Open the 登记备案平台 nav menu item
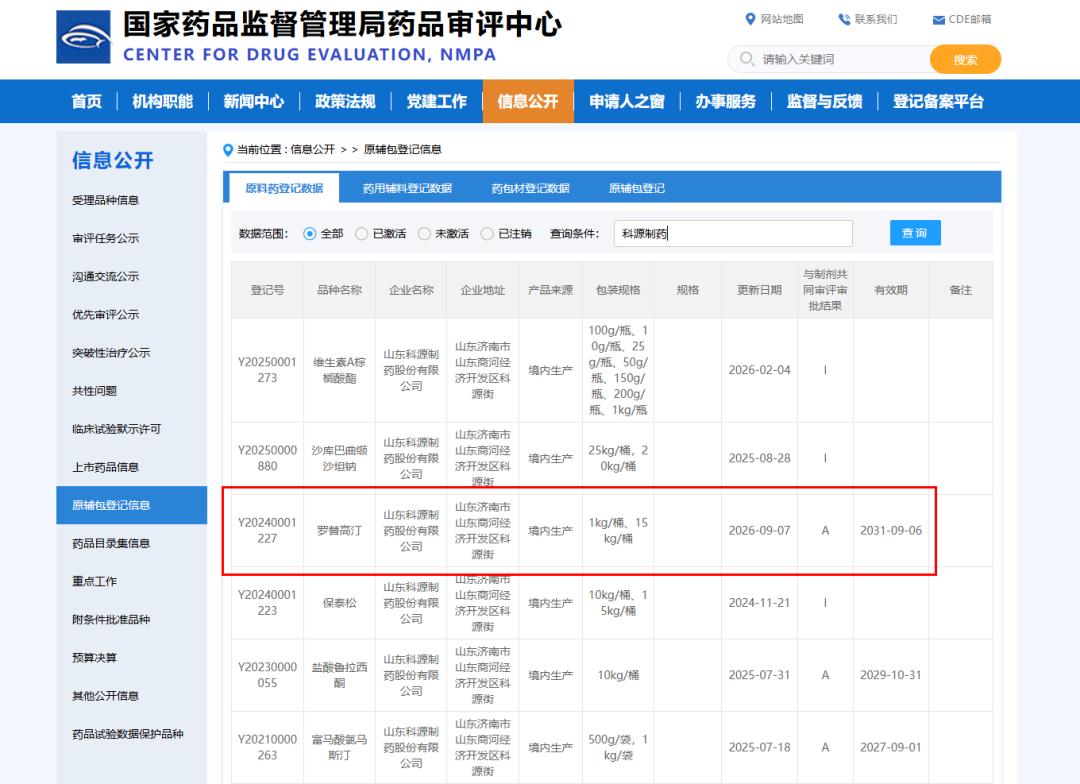1080x784 pixels. click(938, 101)
